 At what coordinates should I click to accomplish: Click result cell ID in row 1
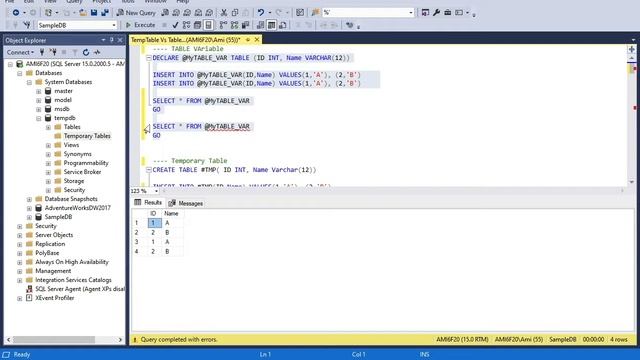[x=154, y=223]
